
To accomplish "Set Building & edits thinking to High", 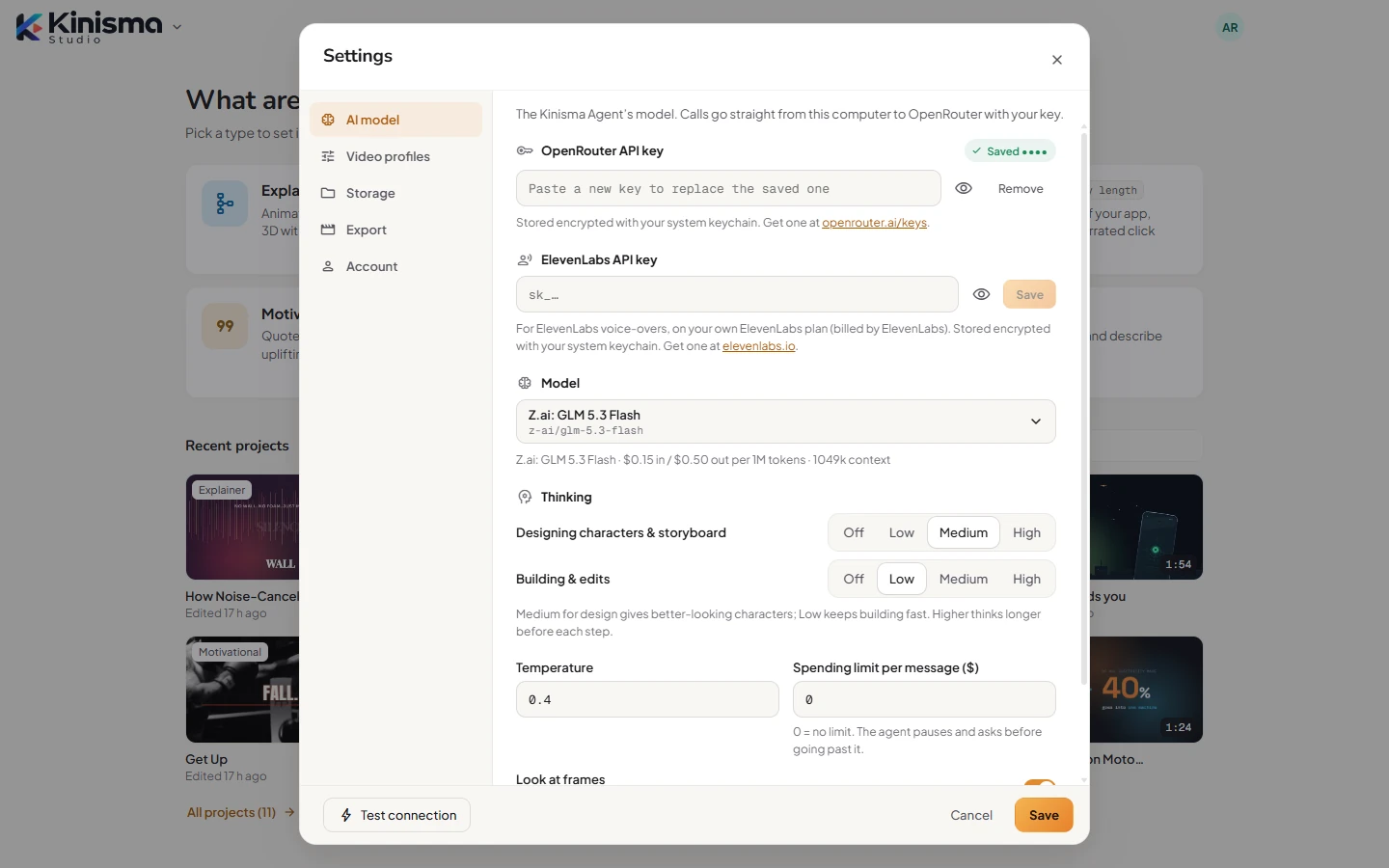I will click(x=1026, y=579).
